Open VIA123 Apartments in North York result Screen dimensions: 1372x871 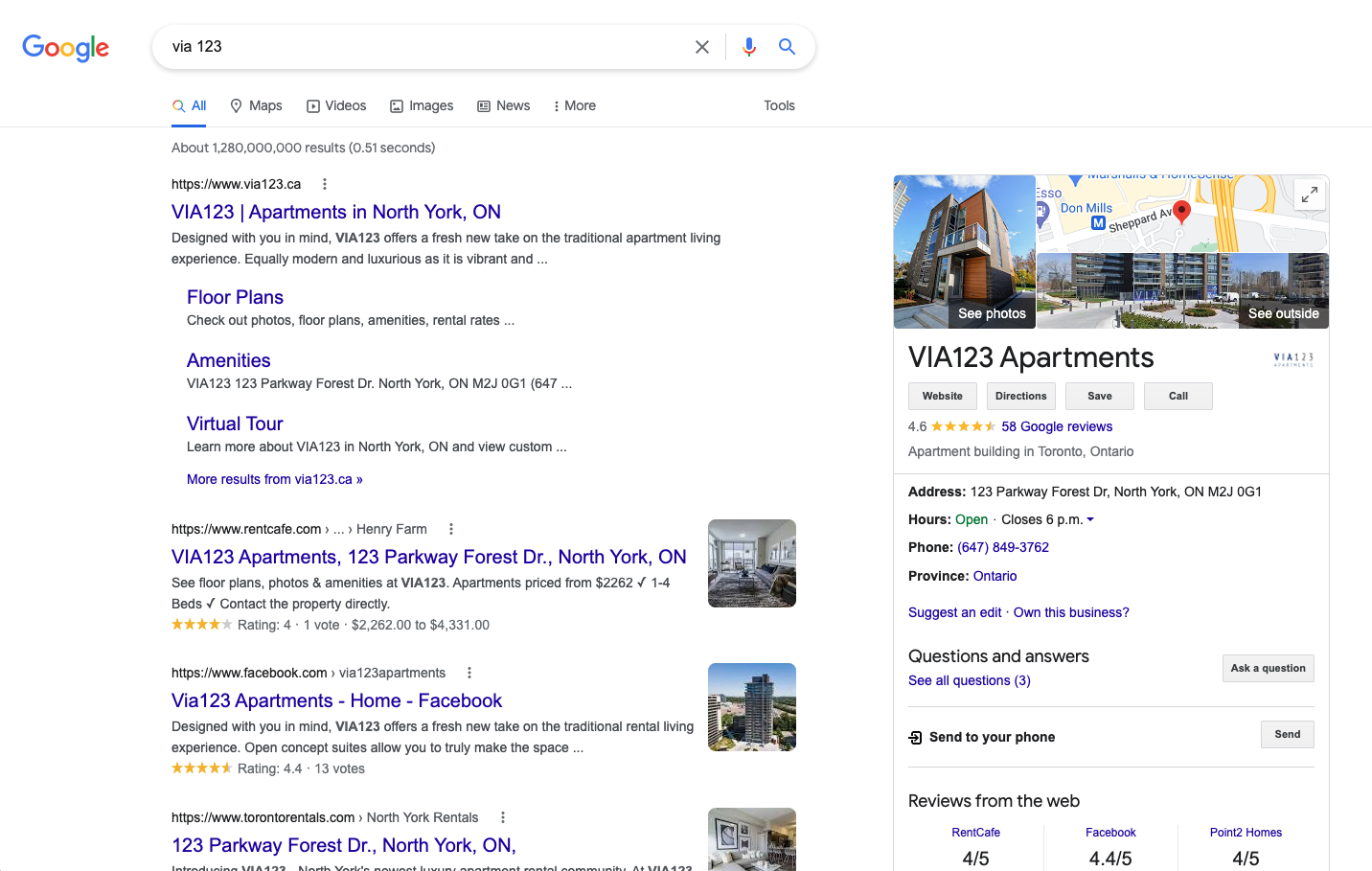click(336, 212)
